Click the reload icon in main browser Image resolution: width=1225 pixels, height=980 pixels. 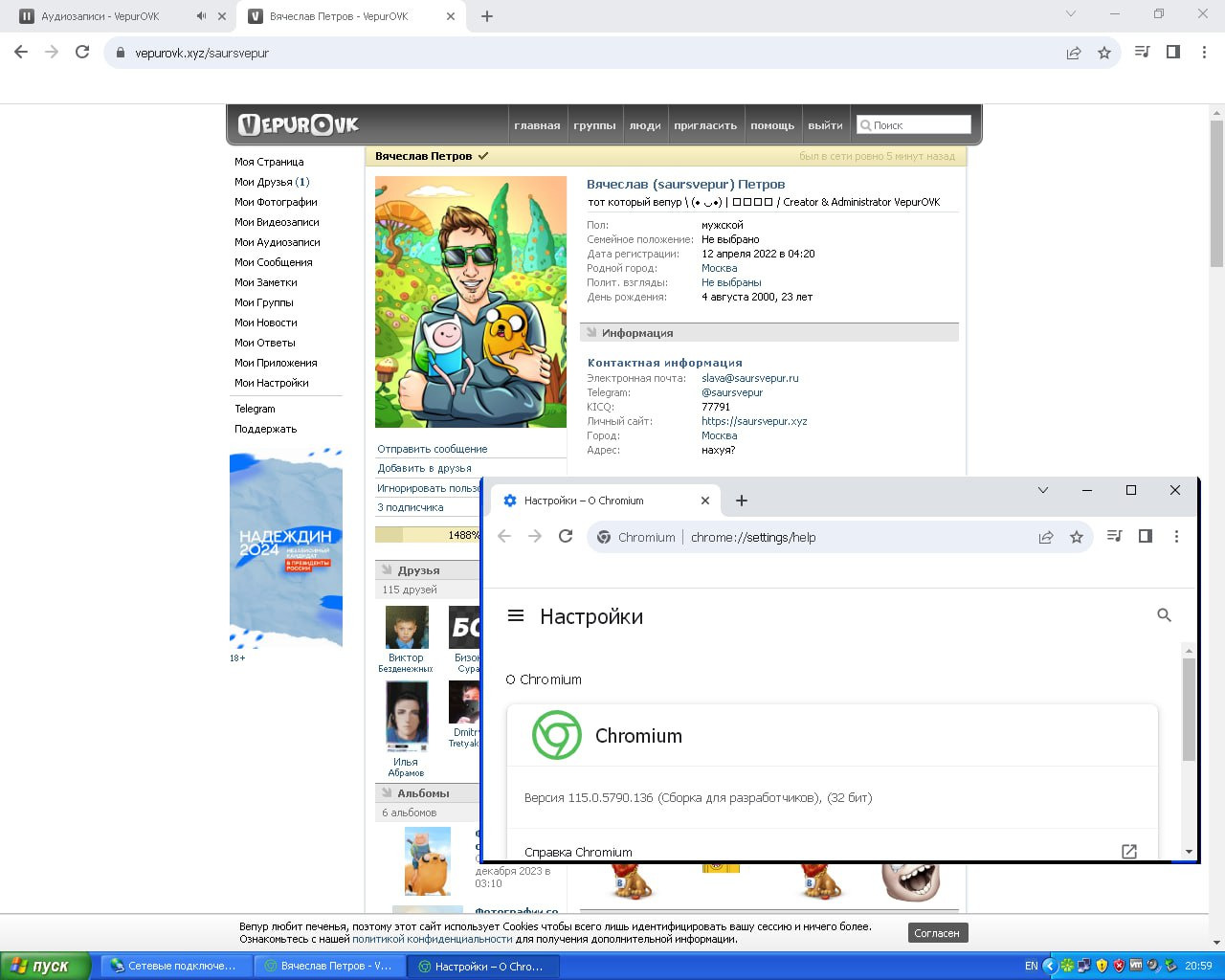pos(82,53)
